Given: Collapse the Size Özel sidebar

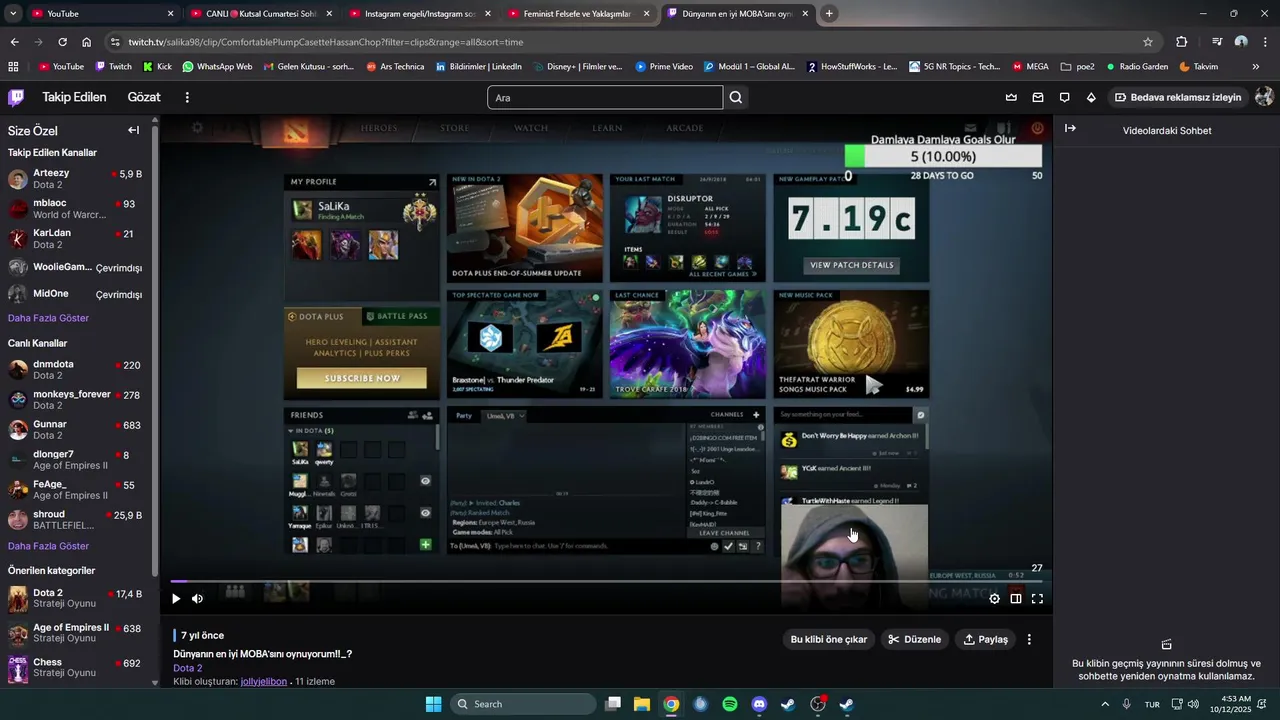Looking at the screenshot, I should point(133,130).
